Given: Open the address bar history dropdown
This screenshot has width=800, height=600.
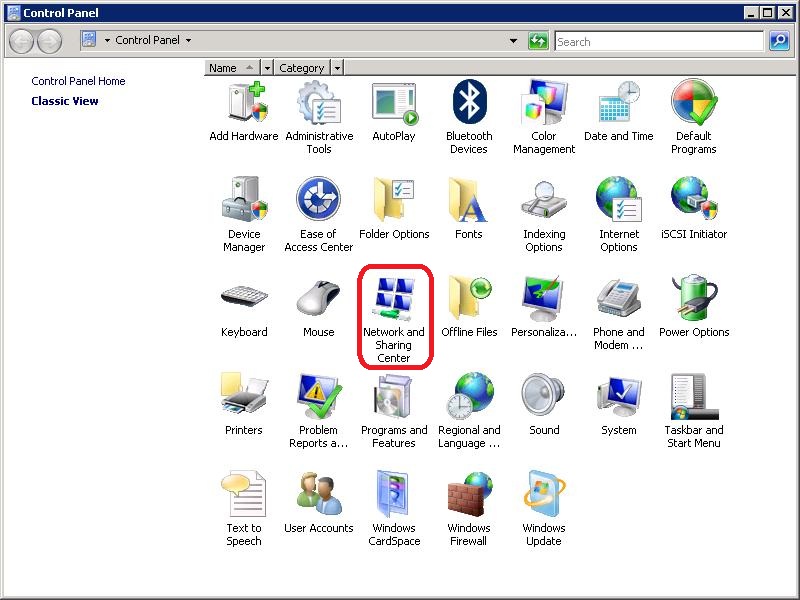Looking at the screenshot, I should click(513, 41).
